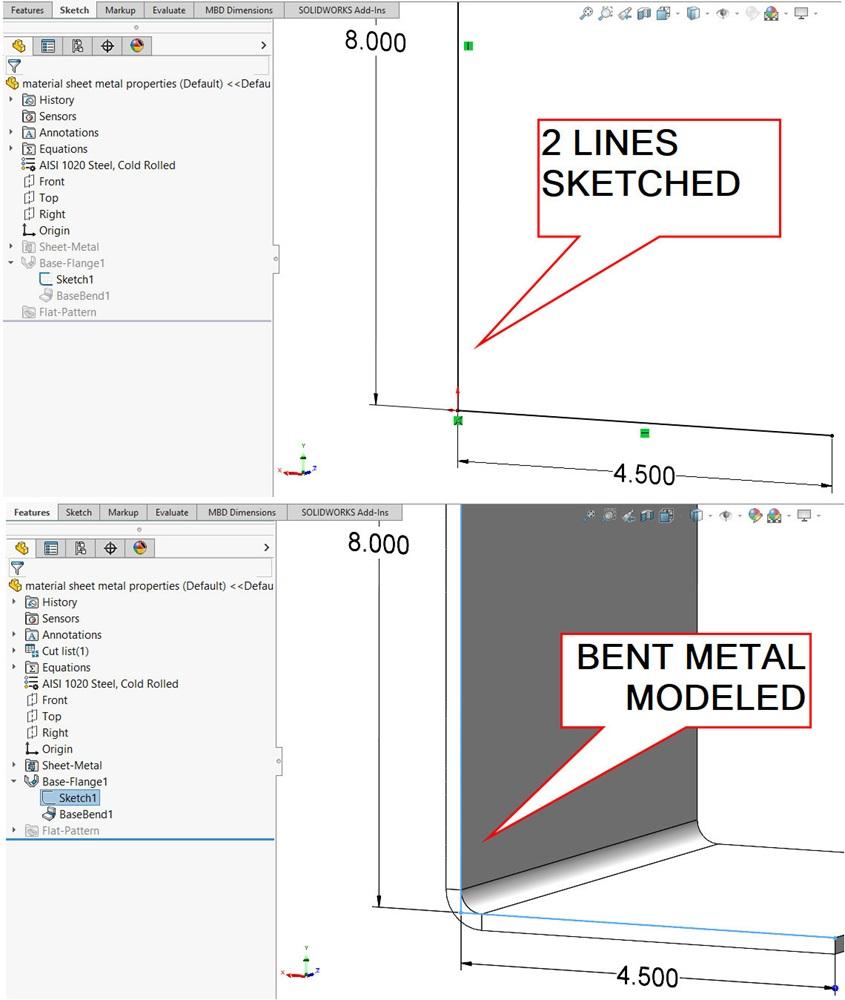Open the DisplayManager tab in the lower panel
The image size is (845, 1000).
[x=139, y=548]
